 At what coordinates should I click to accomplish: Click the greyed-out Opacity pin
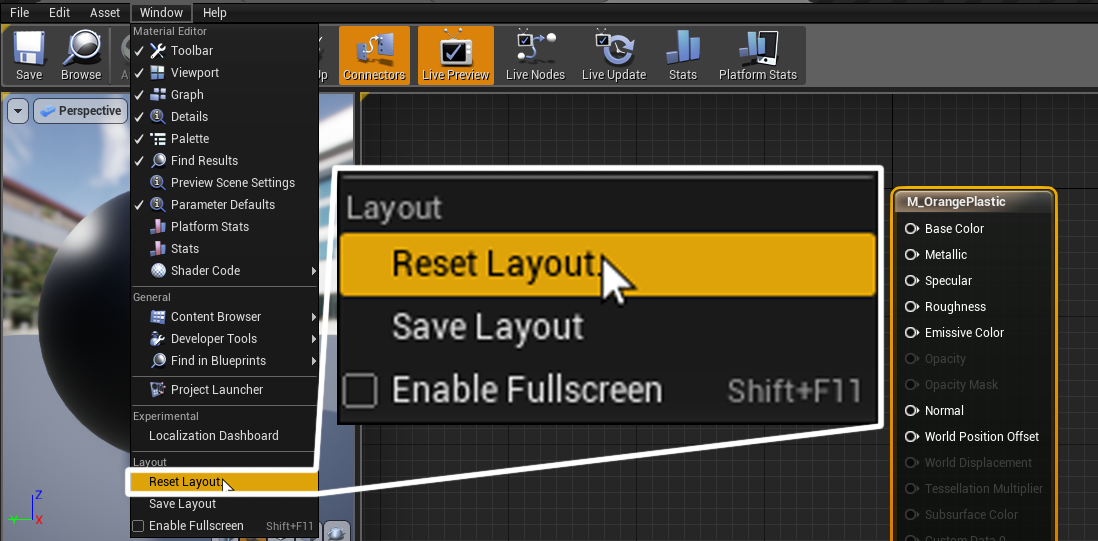(x=911, y=359)
